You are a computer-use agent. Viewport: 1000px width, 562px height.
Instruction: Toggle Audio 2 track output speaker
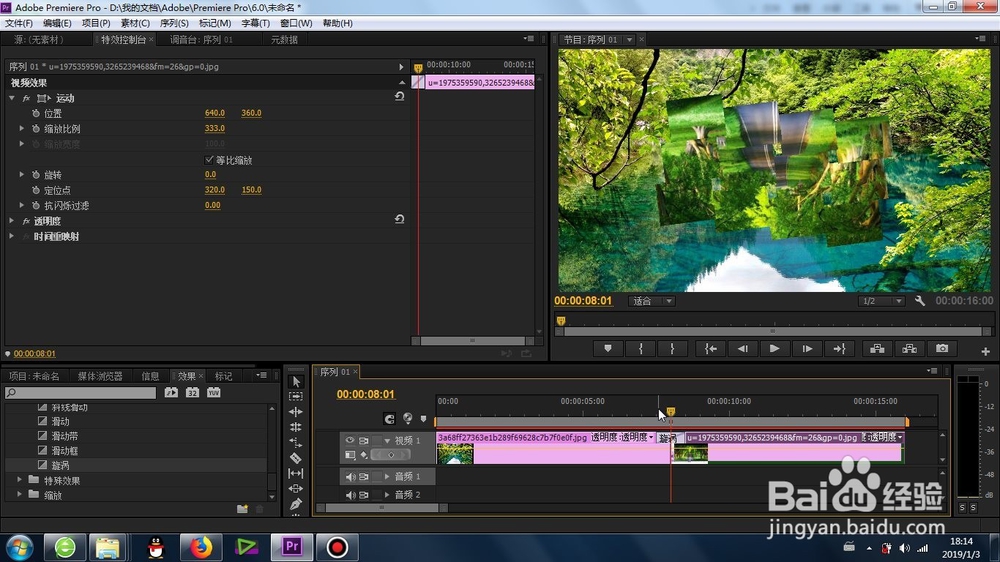(x=350, y=494)
